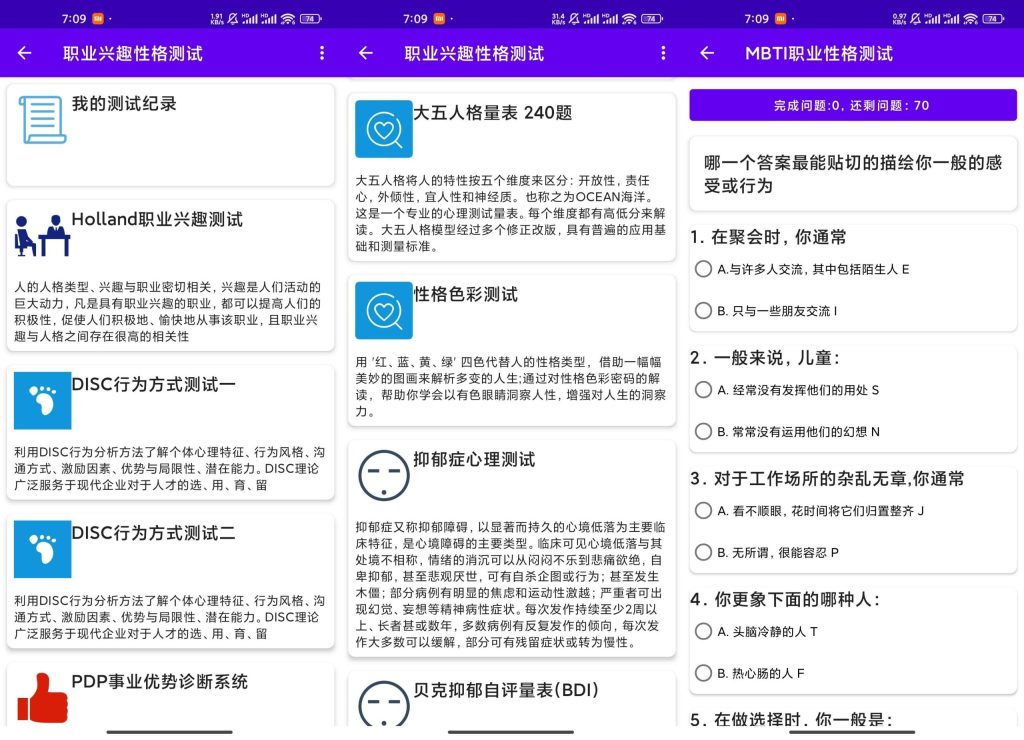Tap heart-magnifier icon of 性格色彩测试

[383, 310]
